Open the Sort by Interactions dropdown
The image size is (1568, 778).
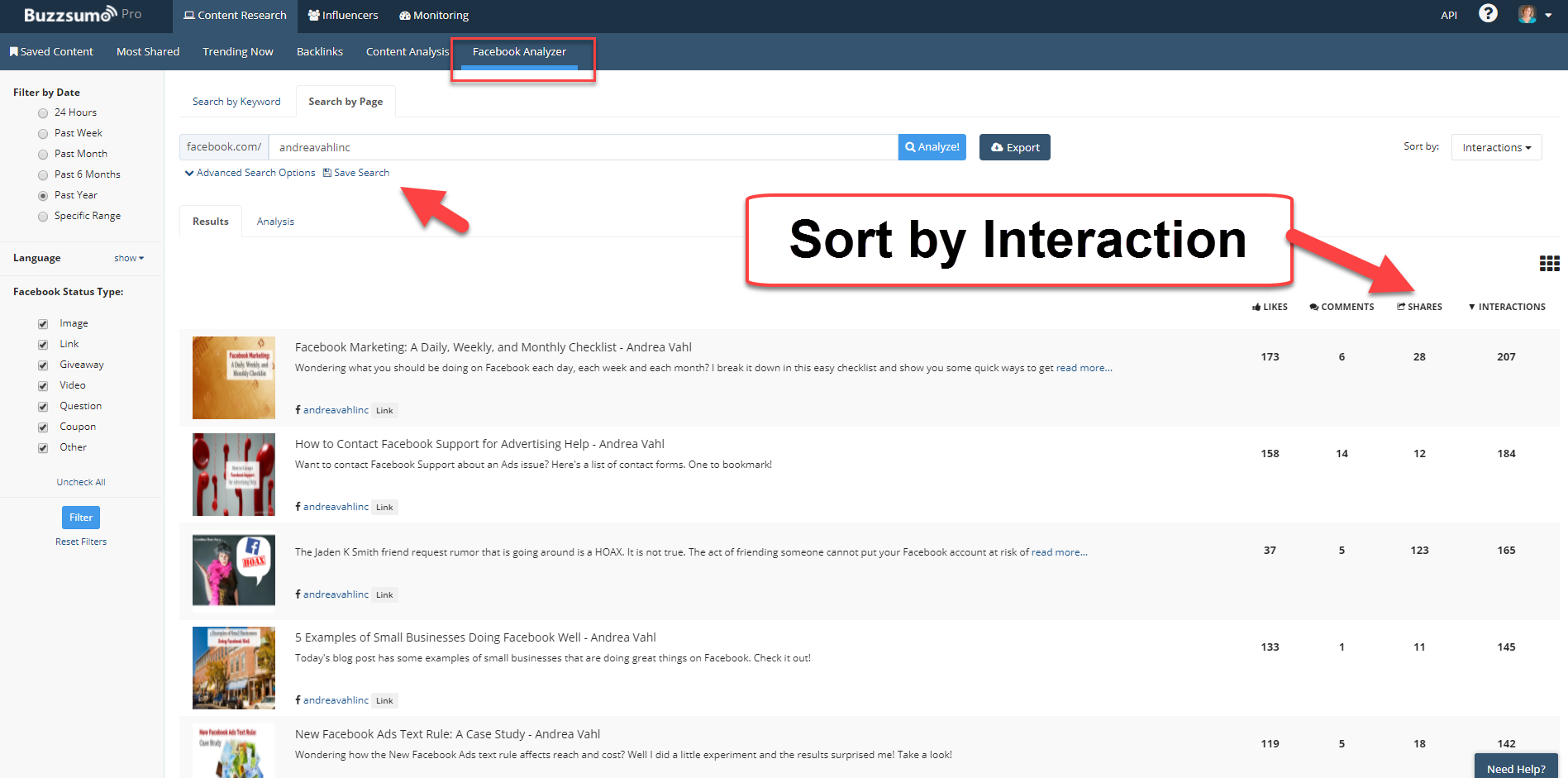pyautogui.click(x=1496, y=147)
